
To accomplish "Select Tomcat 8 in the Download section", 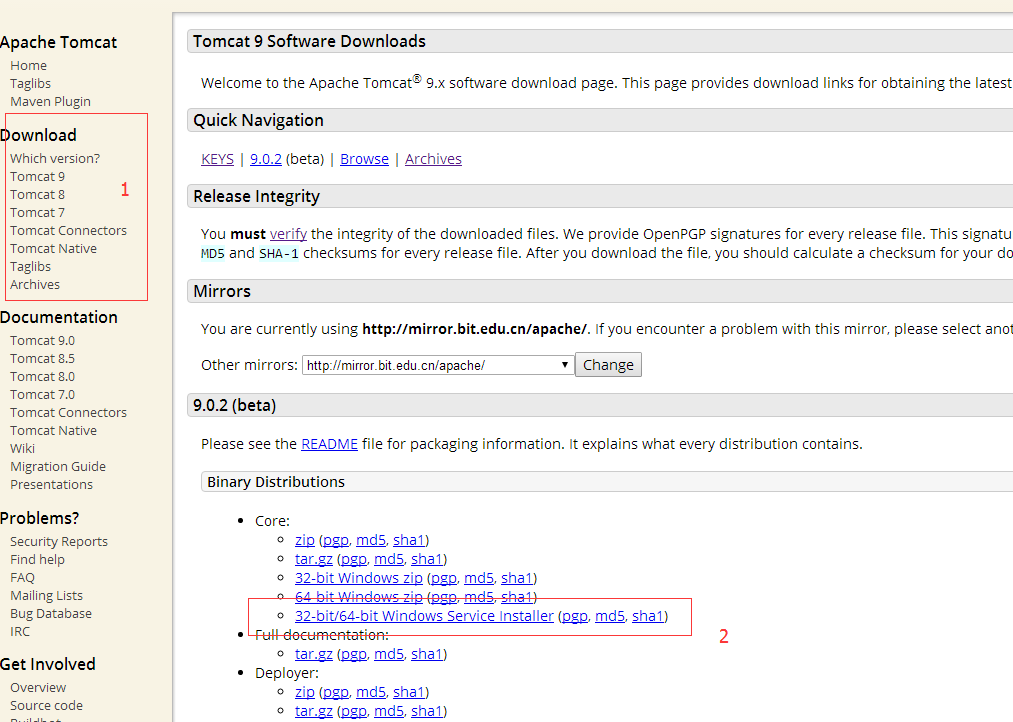I will 37,194.
